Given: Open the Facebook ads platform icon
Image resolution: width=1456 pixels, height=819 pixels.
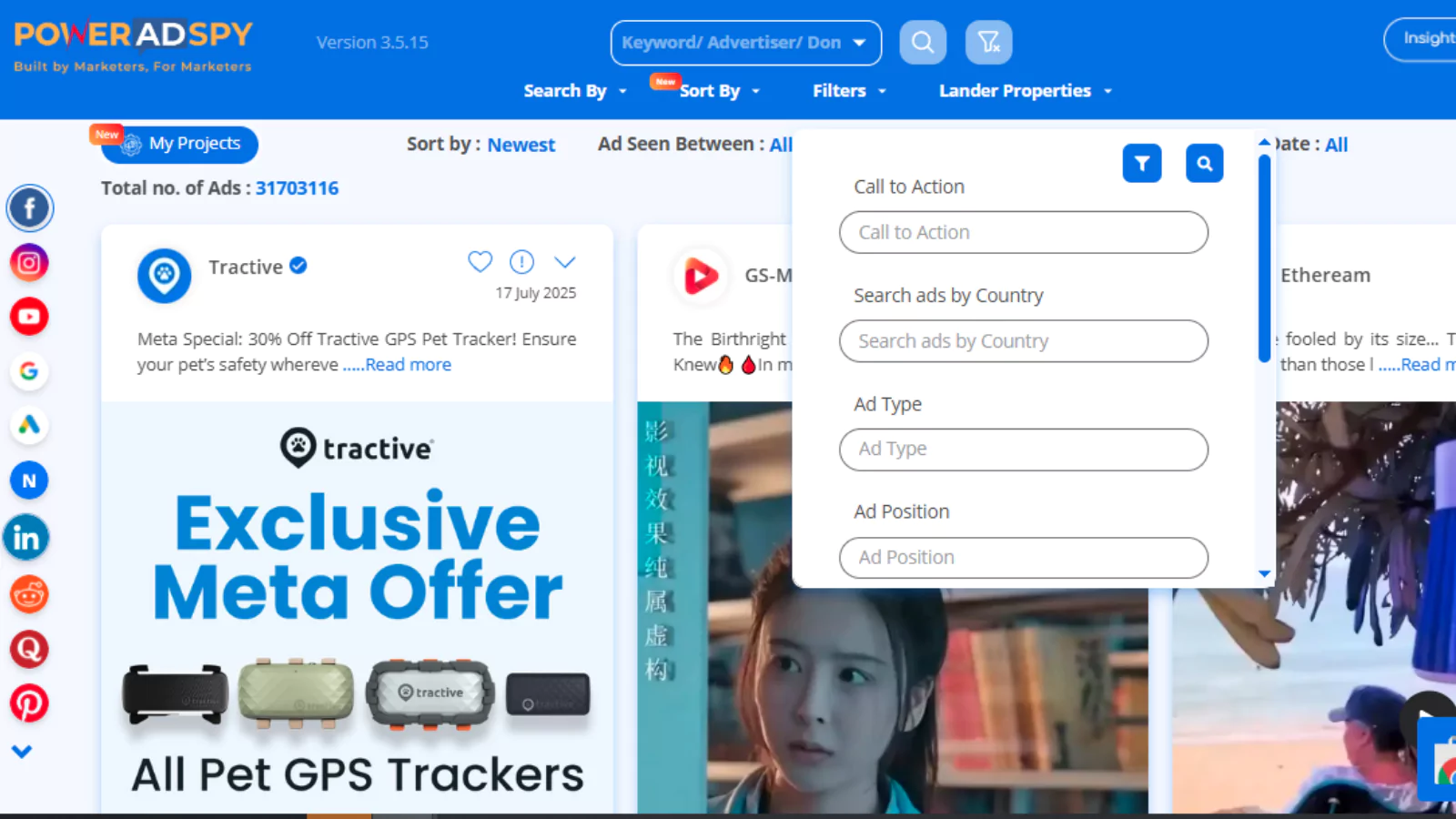Looking at the screenshot, I should [x=29, y=208].
